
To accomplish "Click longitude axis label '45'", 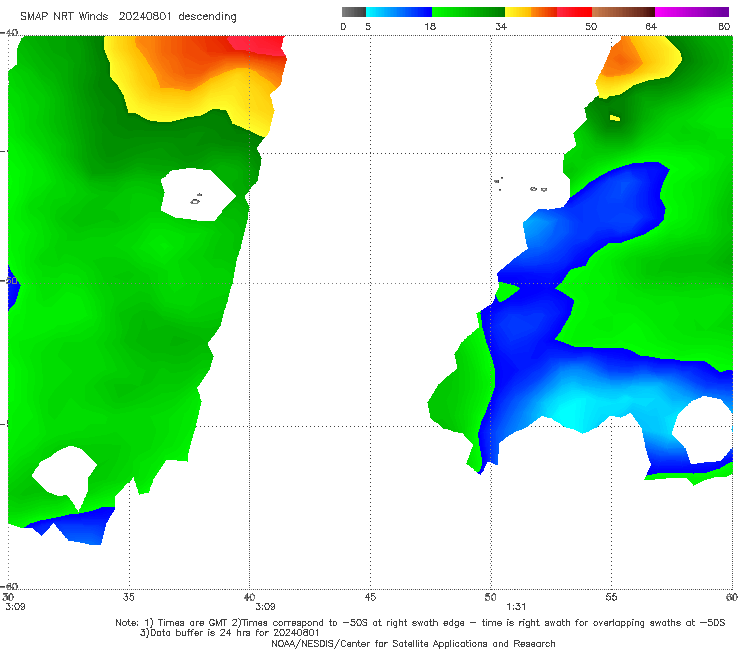I will pyautogui.click(x=370, y=597).
